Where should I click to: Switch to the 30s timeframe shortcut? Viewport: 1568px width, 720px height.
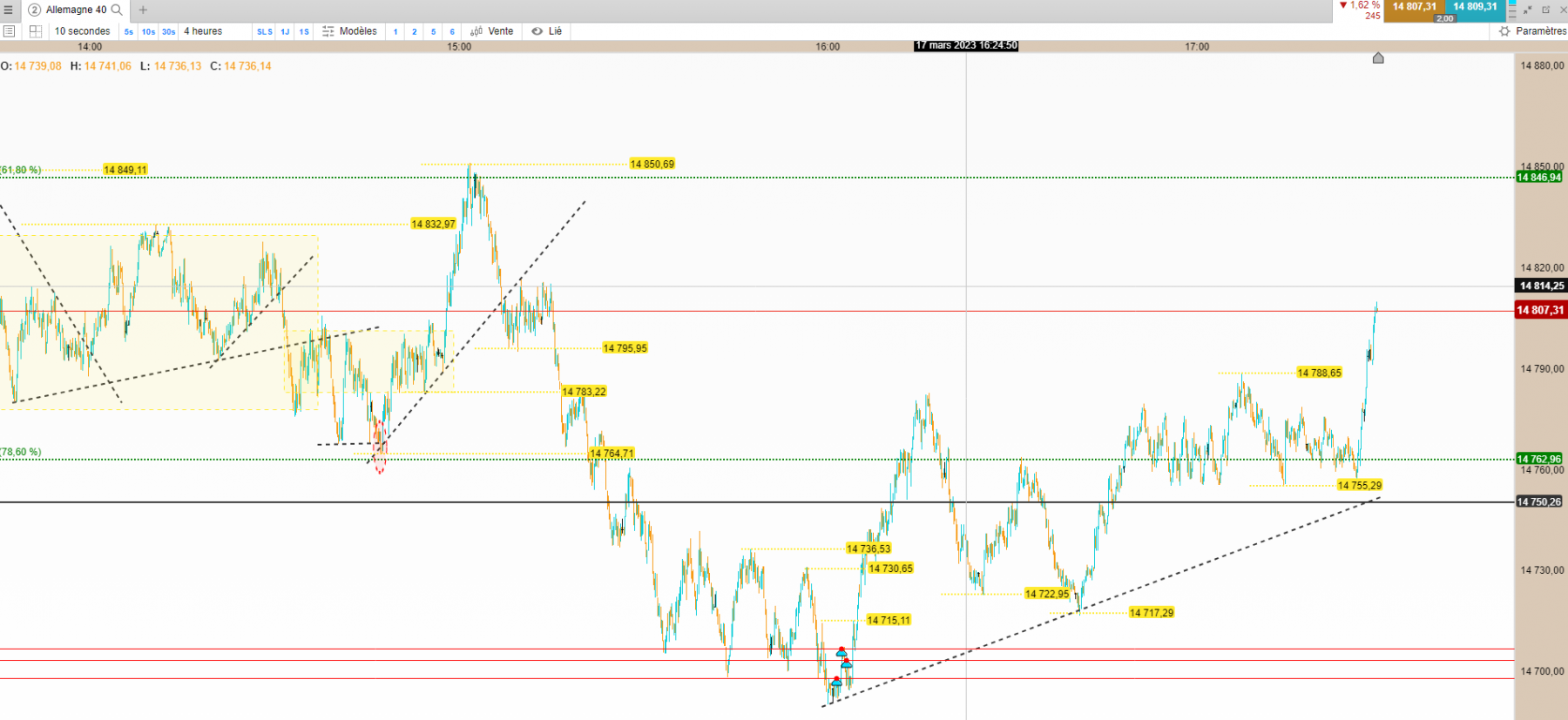pos(168,31)
